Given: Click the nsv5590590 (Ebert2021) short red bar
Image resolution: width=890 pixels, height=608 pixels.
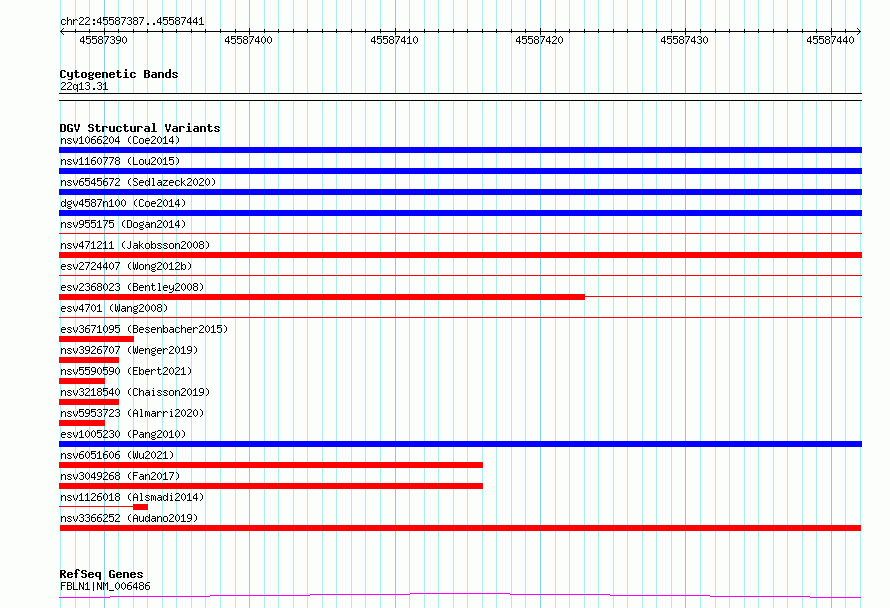Looking at the screenshot, I should tap(82, 381).
